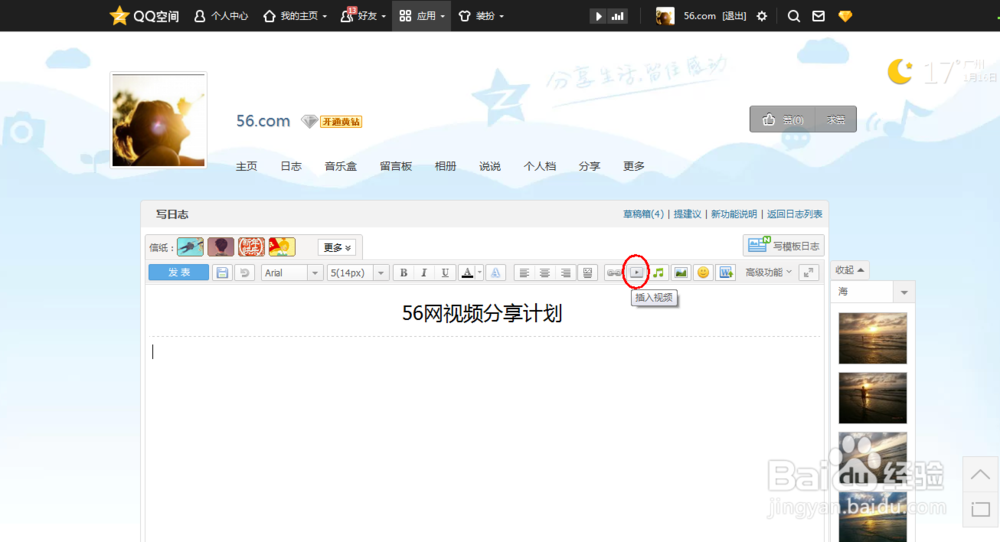Expand the 我的主页 top menu
The image size is (1000, 542).
click(295, 16)
